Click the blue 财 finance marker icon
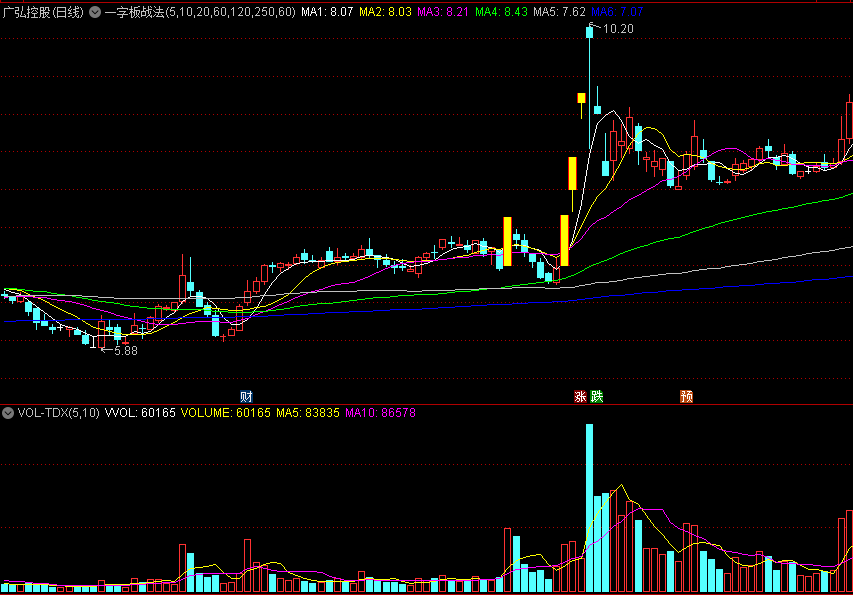Viewport: 853px width, 595px height. pos(246,396)
